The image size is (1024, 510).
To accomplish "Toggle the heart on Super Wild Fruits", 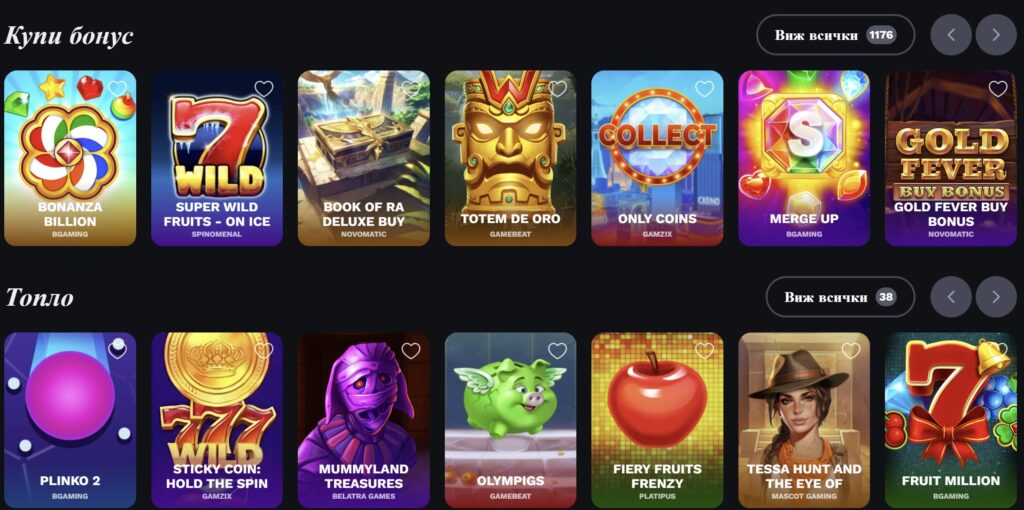I will coord(264,89).
